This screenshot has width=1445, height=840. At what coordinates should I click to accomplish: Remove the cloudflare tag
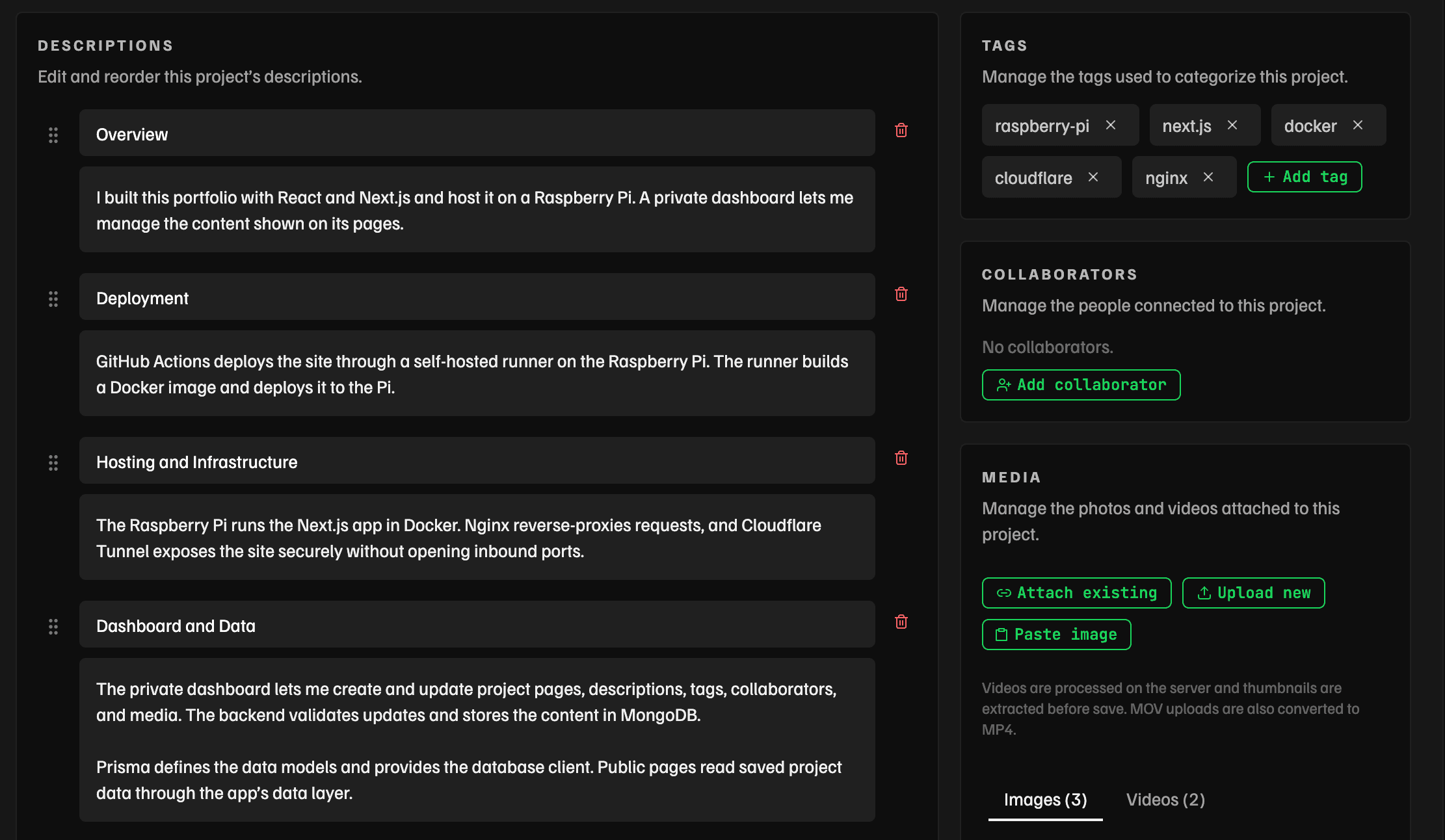pos(1093,177)
